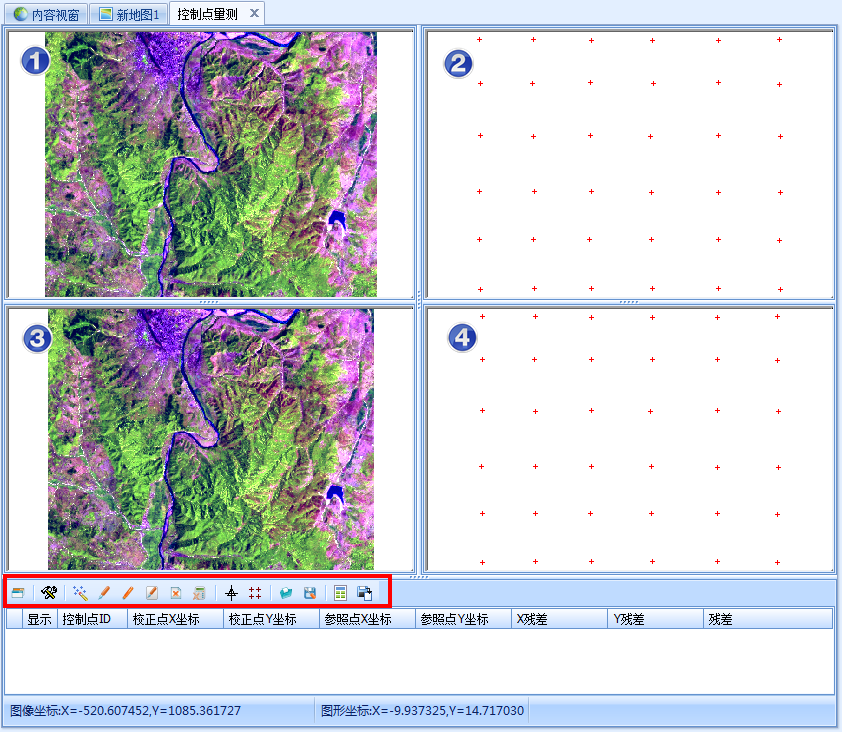Click the last toolbar icon with stacked disks

(x=365, y=593)
